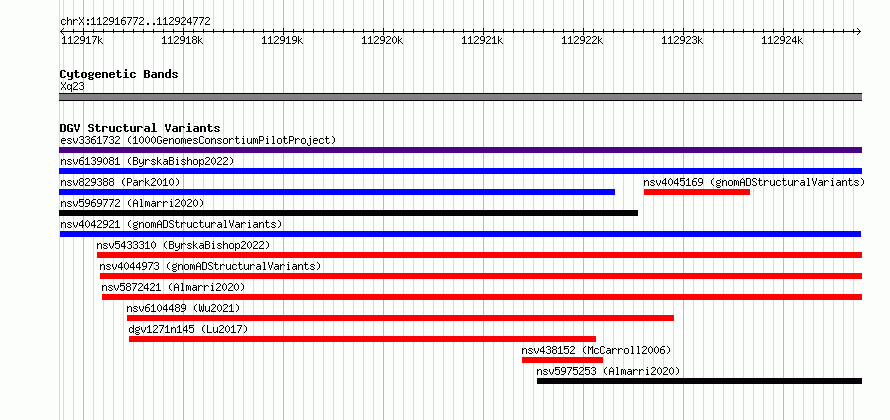Click the esv3361732 variant label
Viewport: 890px width, 420px height.
(198, 140)
